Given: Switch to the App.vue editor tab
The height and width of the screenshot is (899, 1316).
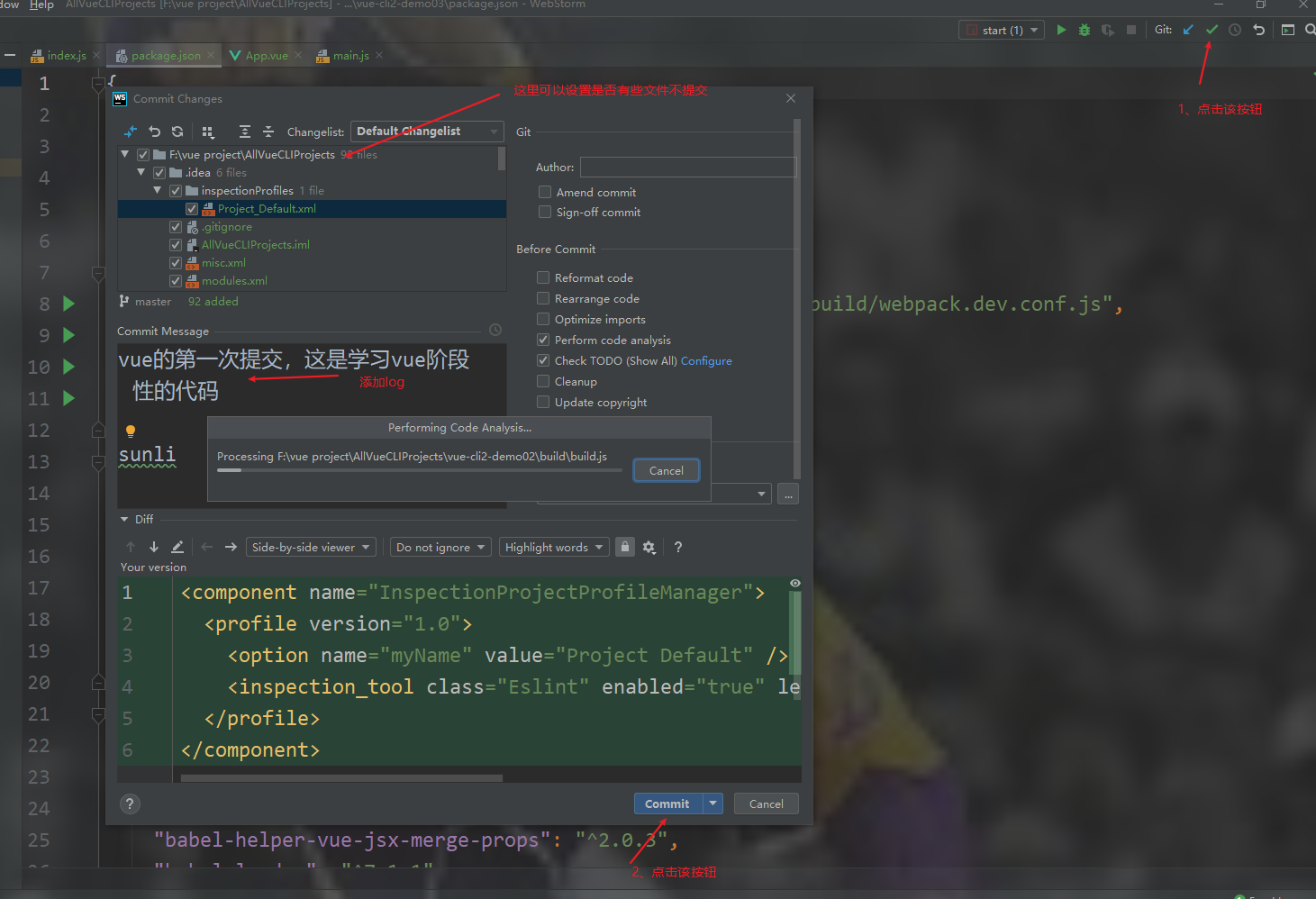Looking at the screenshot, I should [x=266, y=56].
